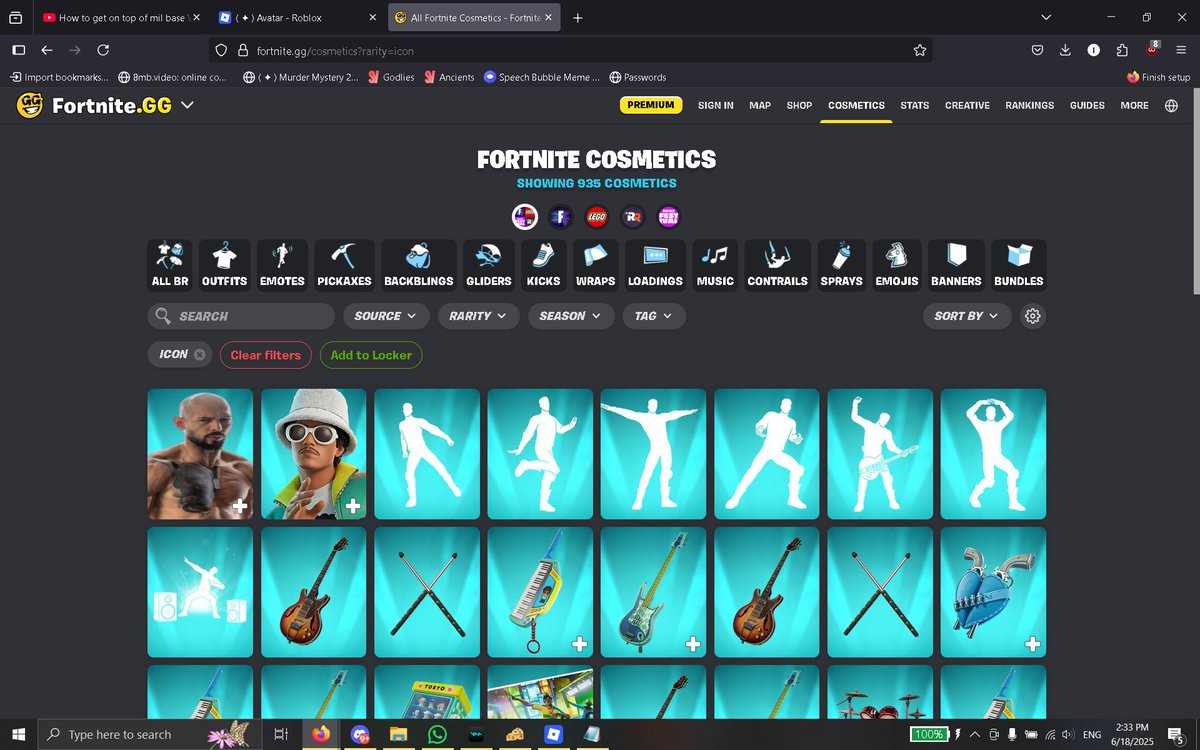Click the green Add to Locker button
The width and height of the screenshot is (1200, 750).
pyautogui.click(x=371, y=355)
